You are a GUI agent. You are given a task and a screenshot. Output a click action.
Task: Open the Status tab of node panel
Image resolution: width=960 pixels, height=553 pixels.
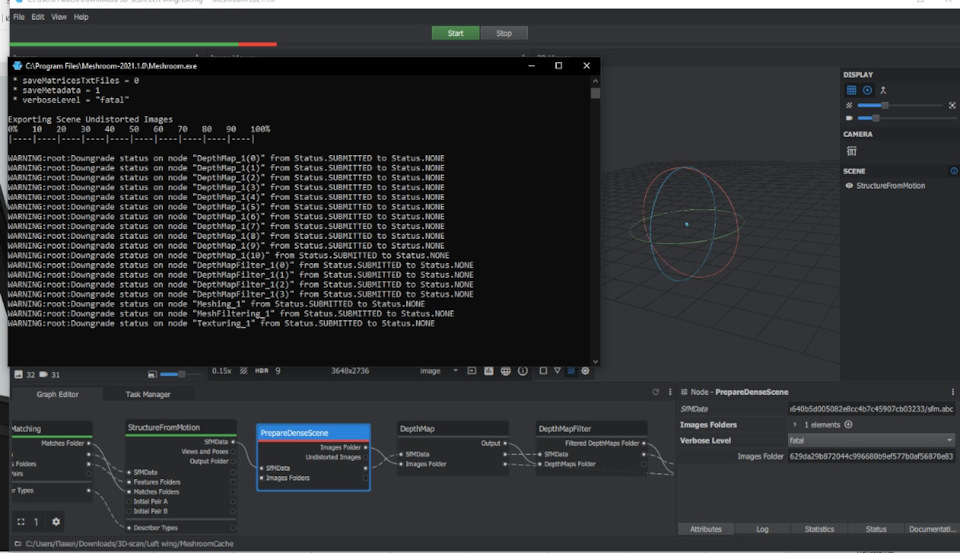tap(876, 529)
